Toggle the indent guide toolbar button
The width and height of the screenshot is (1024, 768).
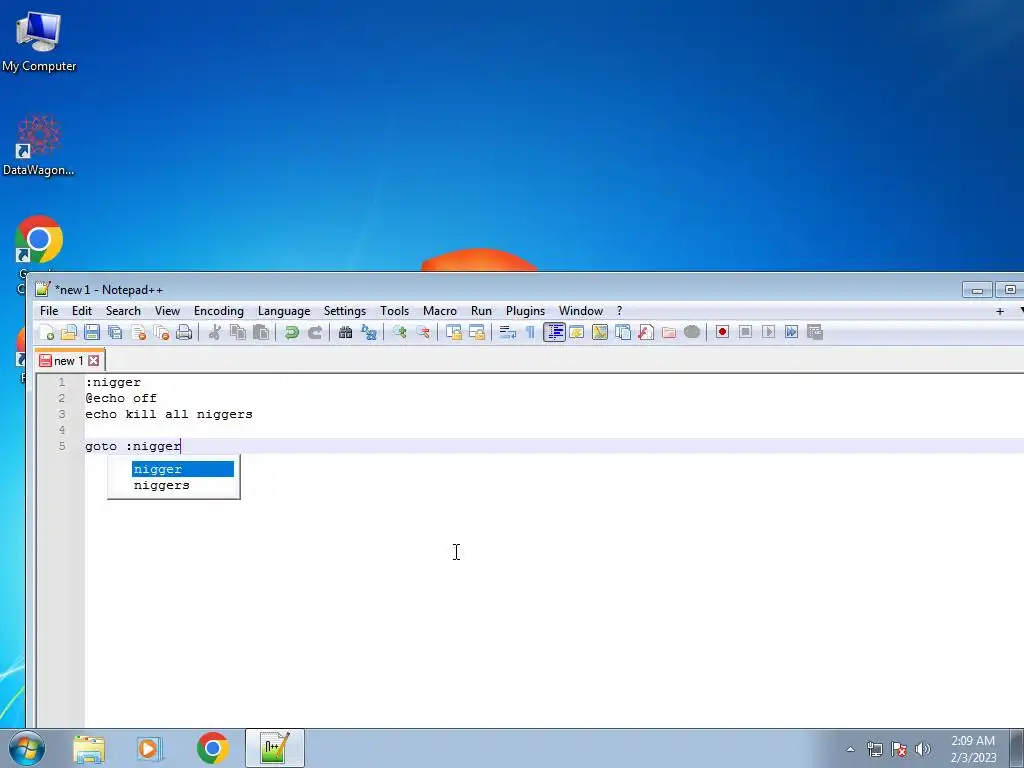(x=554, y=332)
